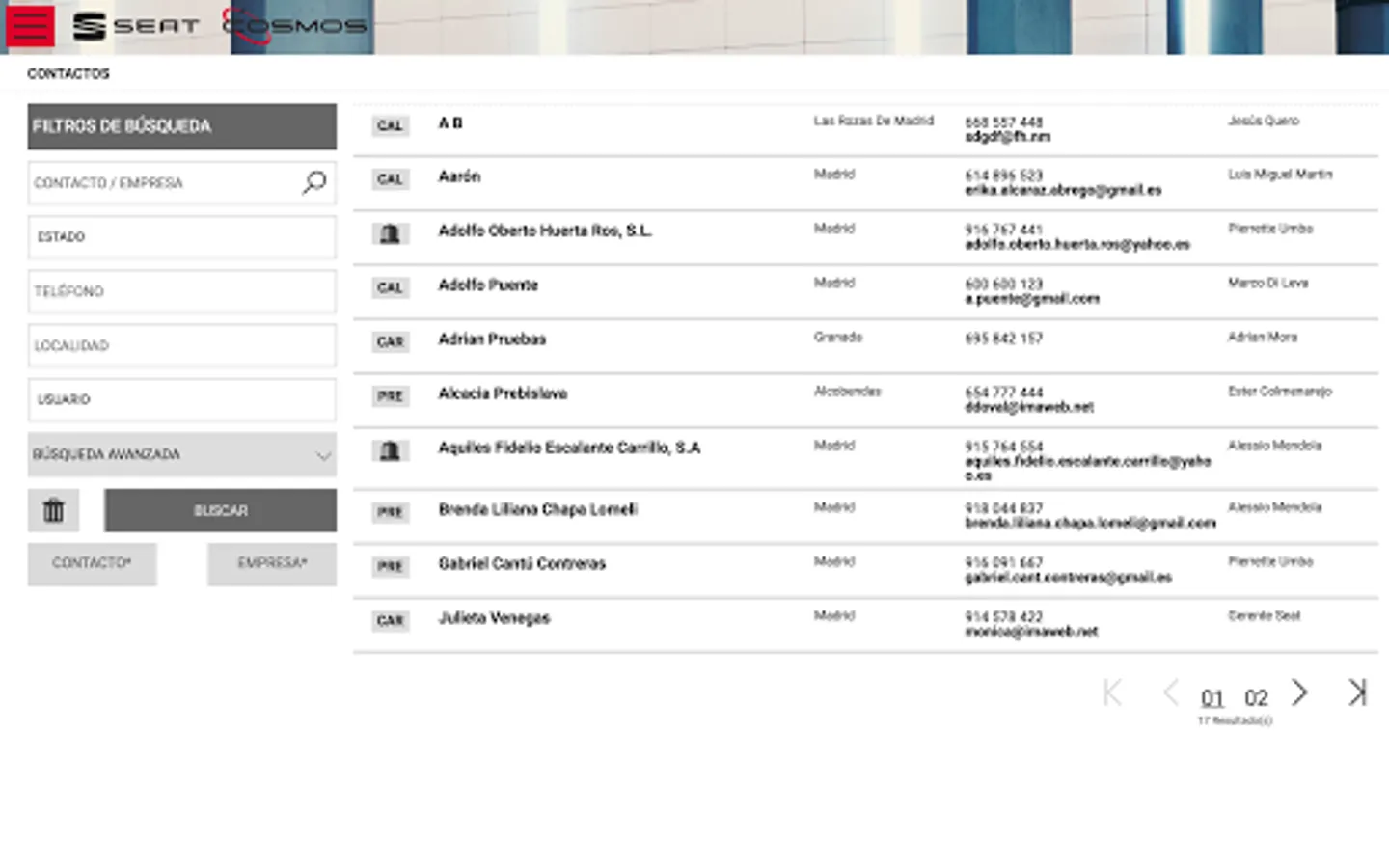Click the Contacto / Empresa search field
This screenshot has width=1389, height=868.
[x=182, y=183]
